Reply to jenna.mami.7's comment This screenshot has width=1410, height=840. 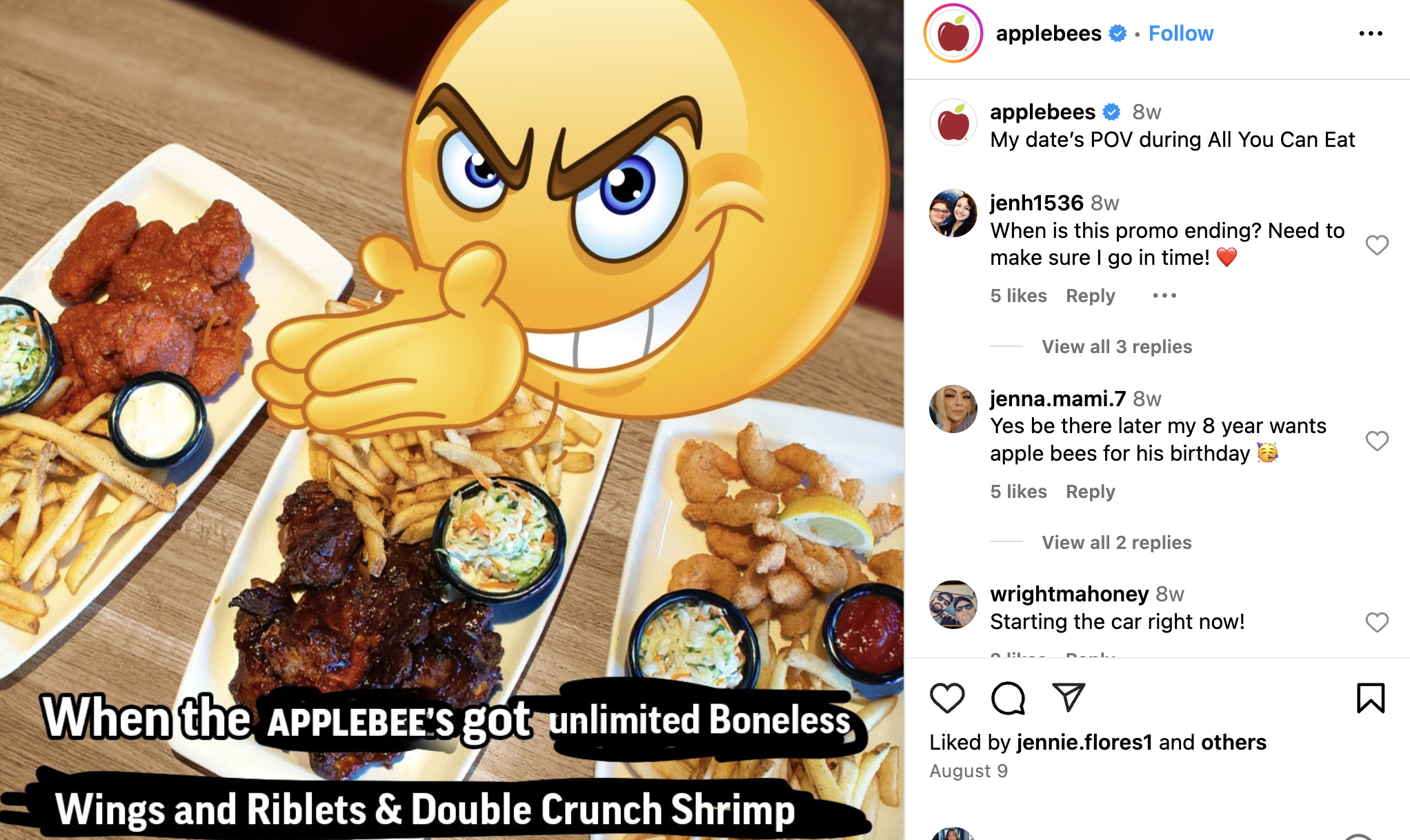[x=1090, y=492]
